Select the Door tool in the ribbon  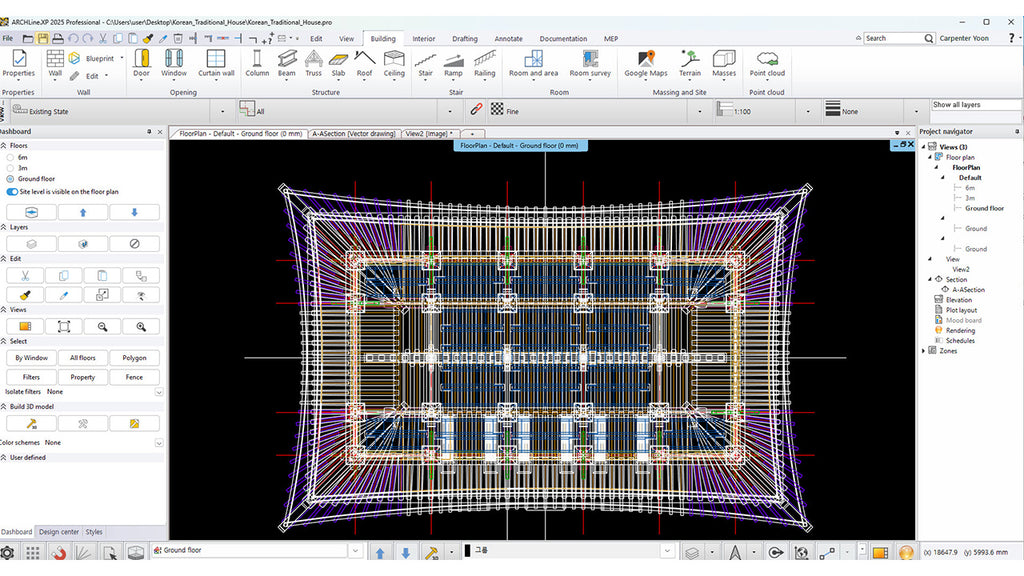[142, 63]
